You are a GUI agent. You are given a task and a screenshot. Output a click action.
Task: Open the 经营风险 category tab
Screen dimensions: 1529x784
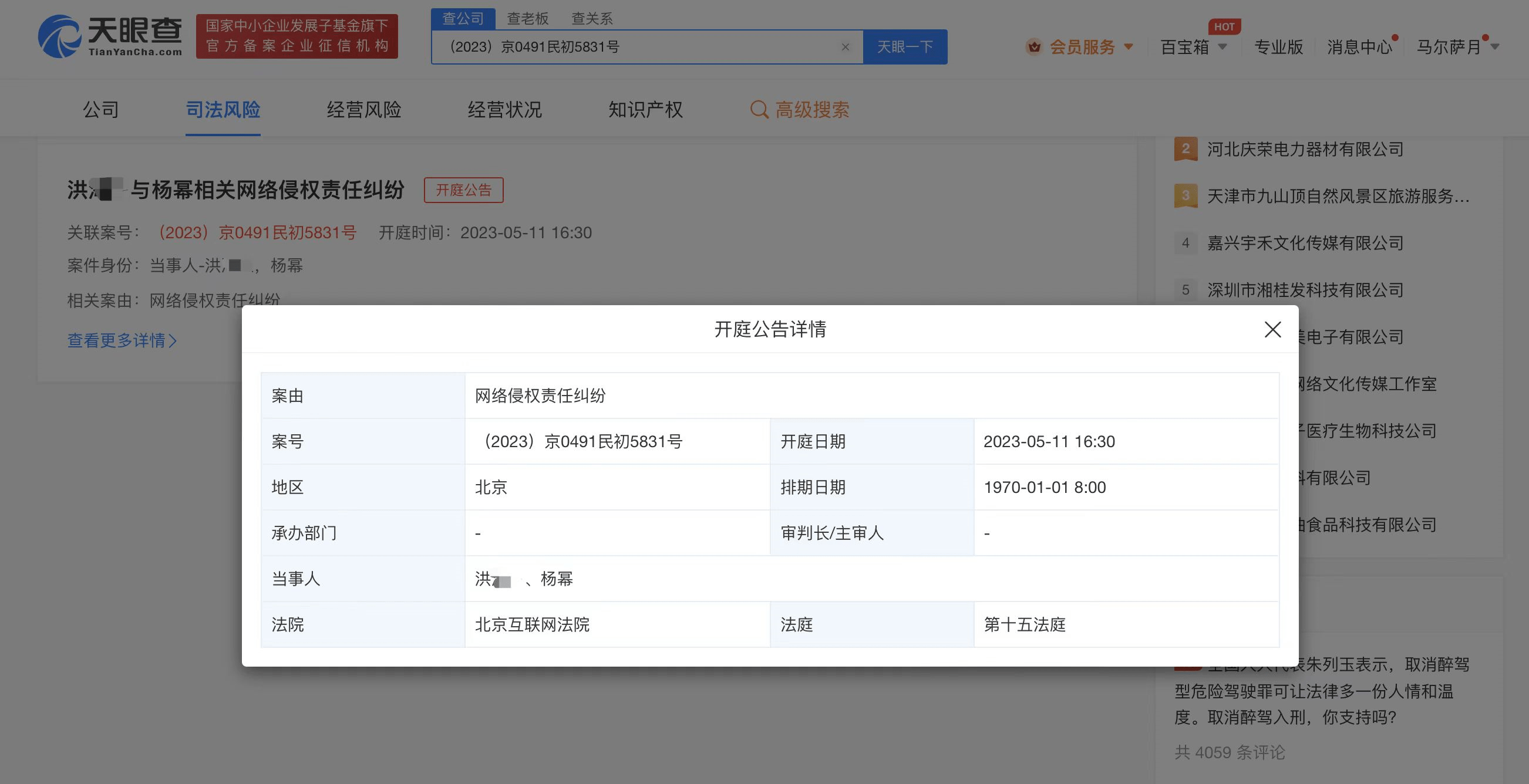tap(363, 110)
